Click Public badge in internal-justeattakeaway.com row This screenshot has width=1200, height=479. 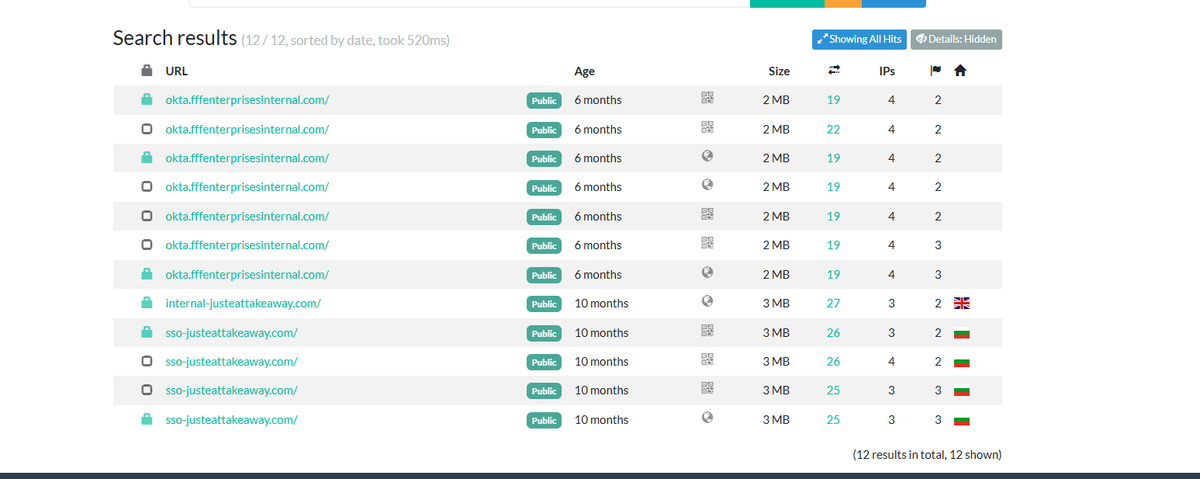click(x=544, y=304)
